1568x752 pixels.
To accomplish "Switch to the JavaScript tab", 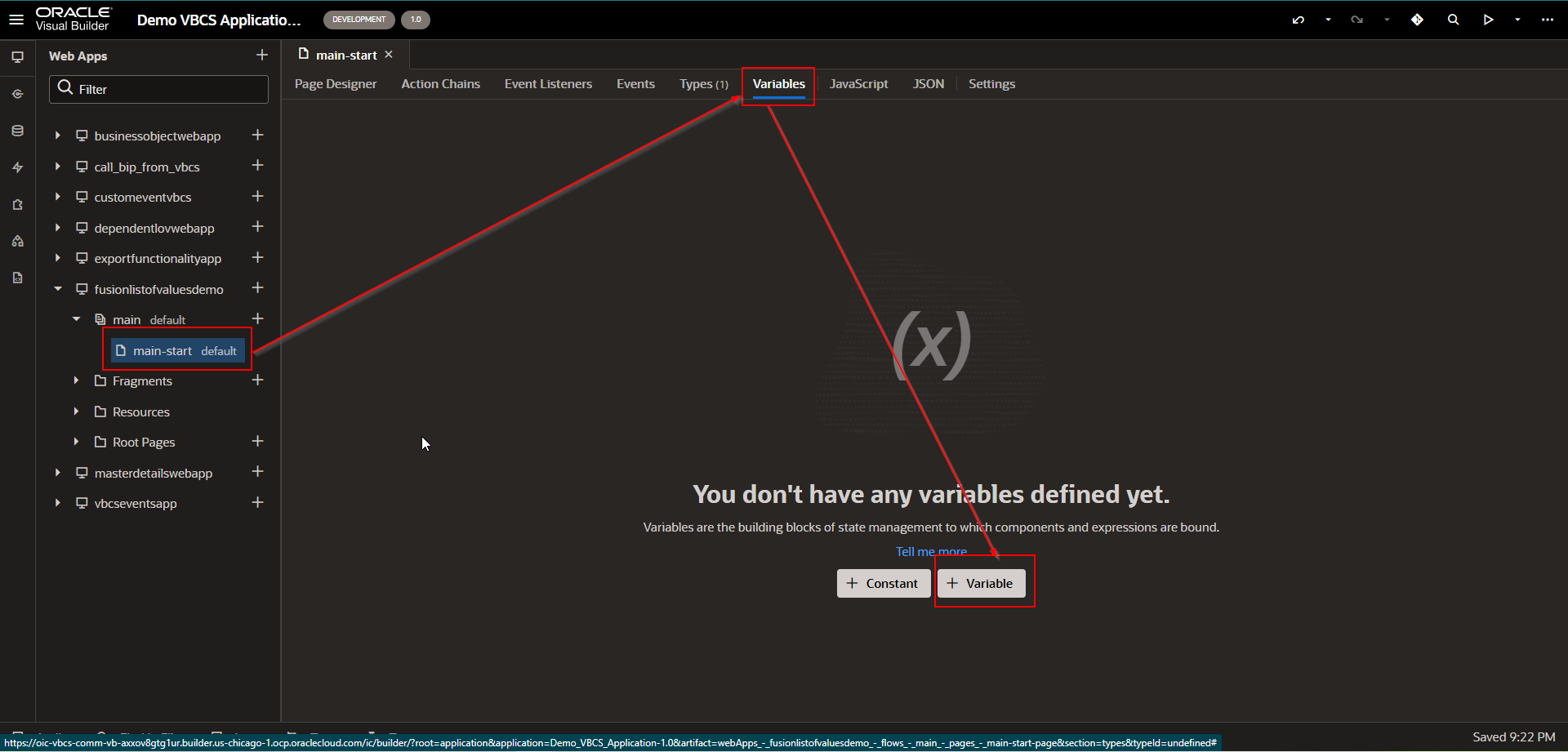I will pyautogui.click(x=858, y=84).
